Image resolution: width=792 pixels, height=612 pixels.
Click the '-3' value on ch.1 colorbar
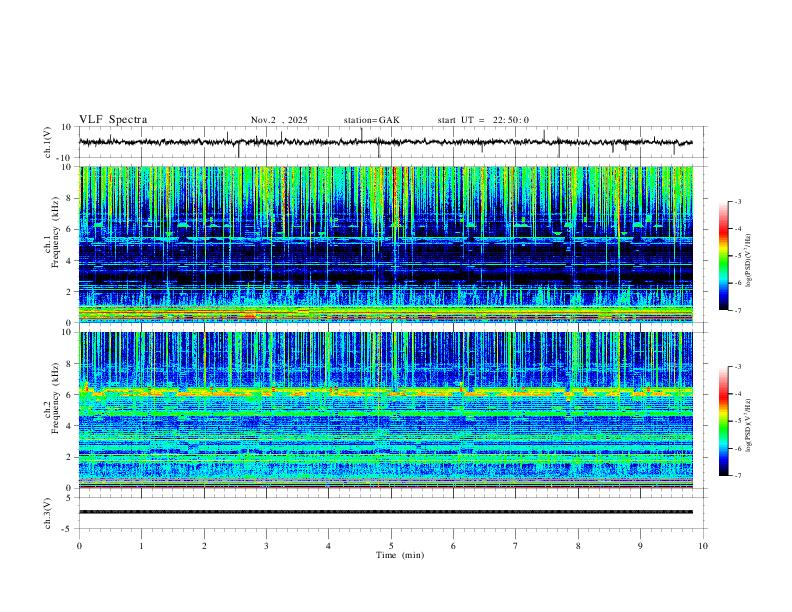coord(737,201)
